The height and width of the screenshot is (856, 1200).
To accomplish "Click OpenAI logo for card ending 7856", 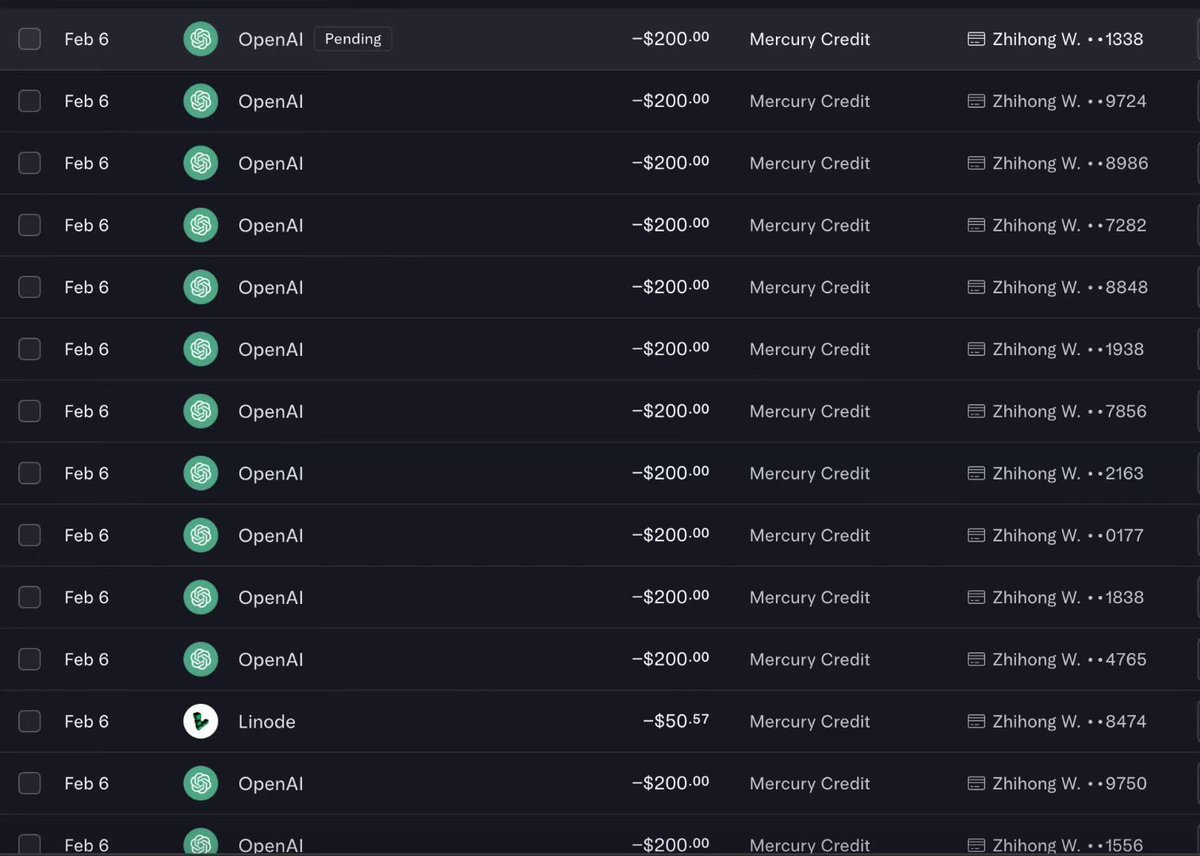I will tap(201, 411).
